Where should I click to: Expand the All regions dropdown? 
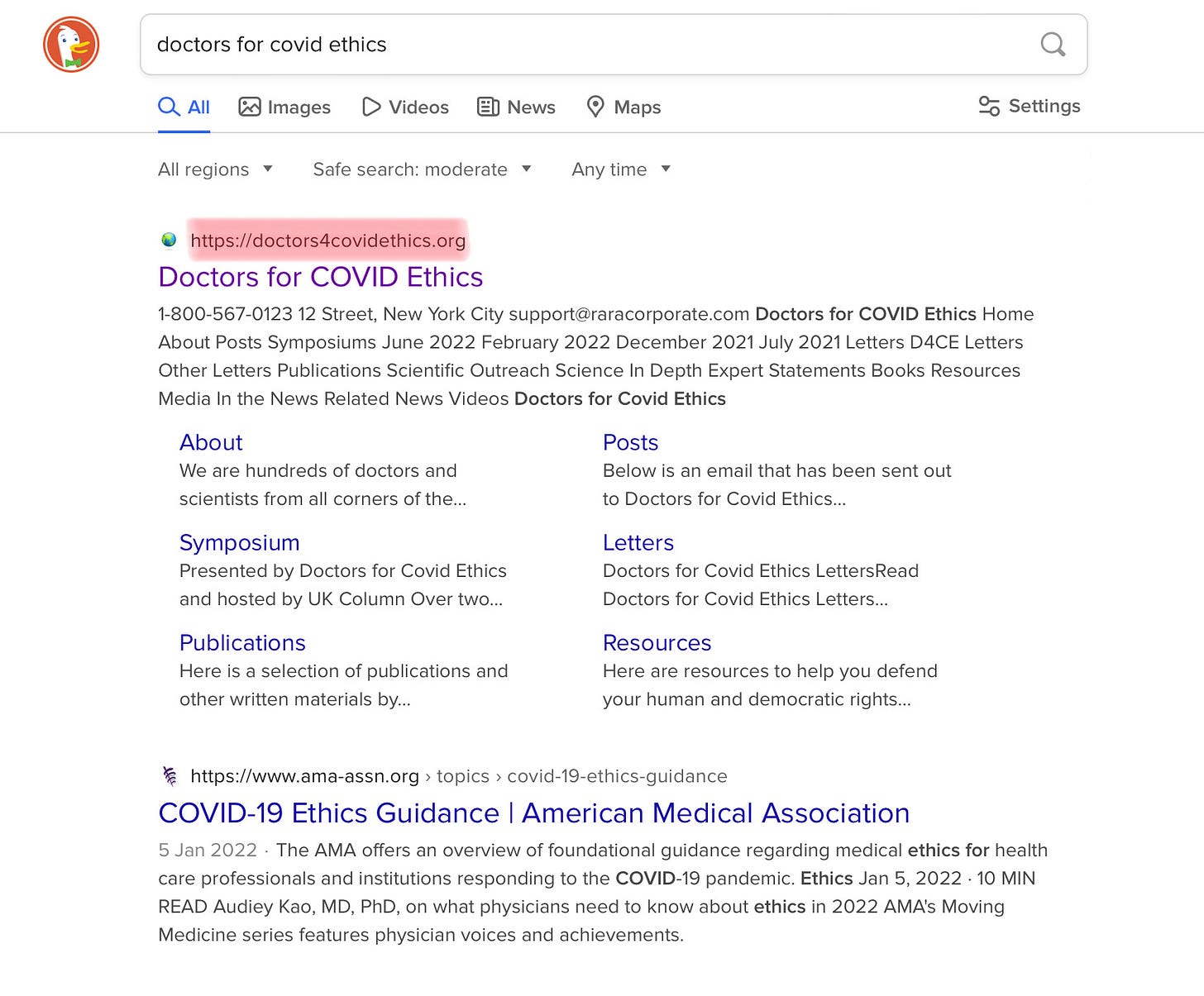pos(215,169)
